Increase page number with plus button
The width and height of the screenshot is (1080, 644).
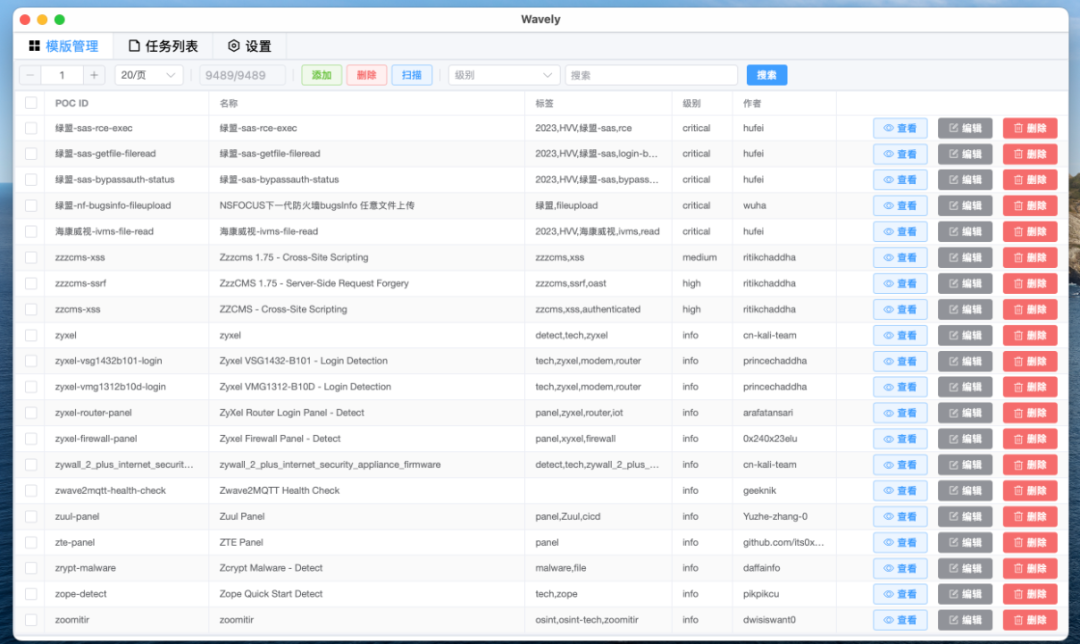(94, 75)
